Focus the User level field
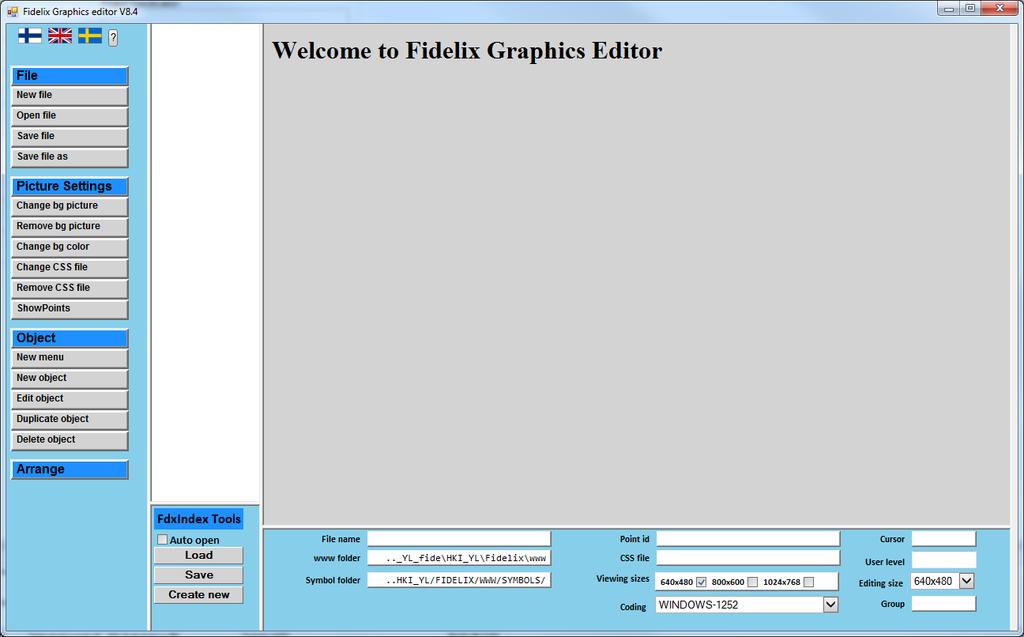 (944, 561)
